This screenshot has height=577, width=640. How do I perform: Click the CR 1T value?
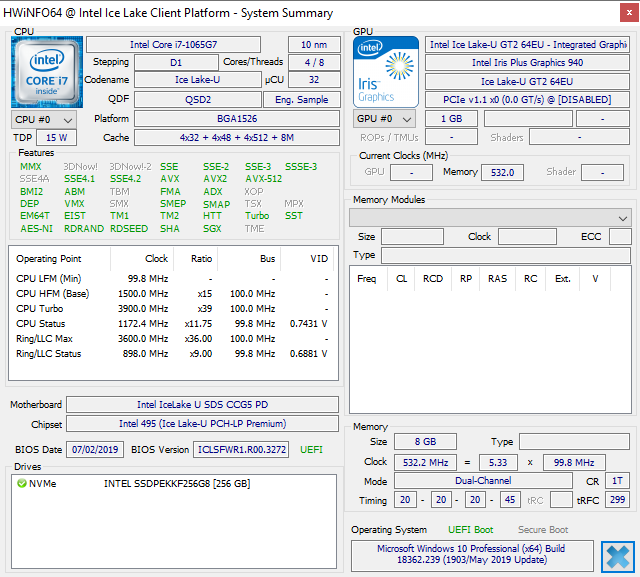click(x=617, y=481)
